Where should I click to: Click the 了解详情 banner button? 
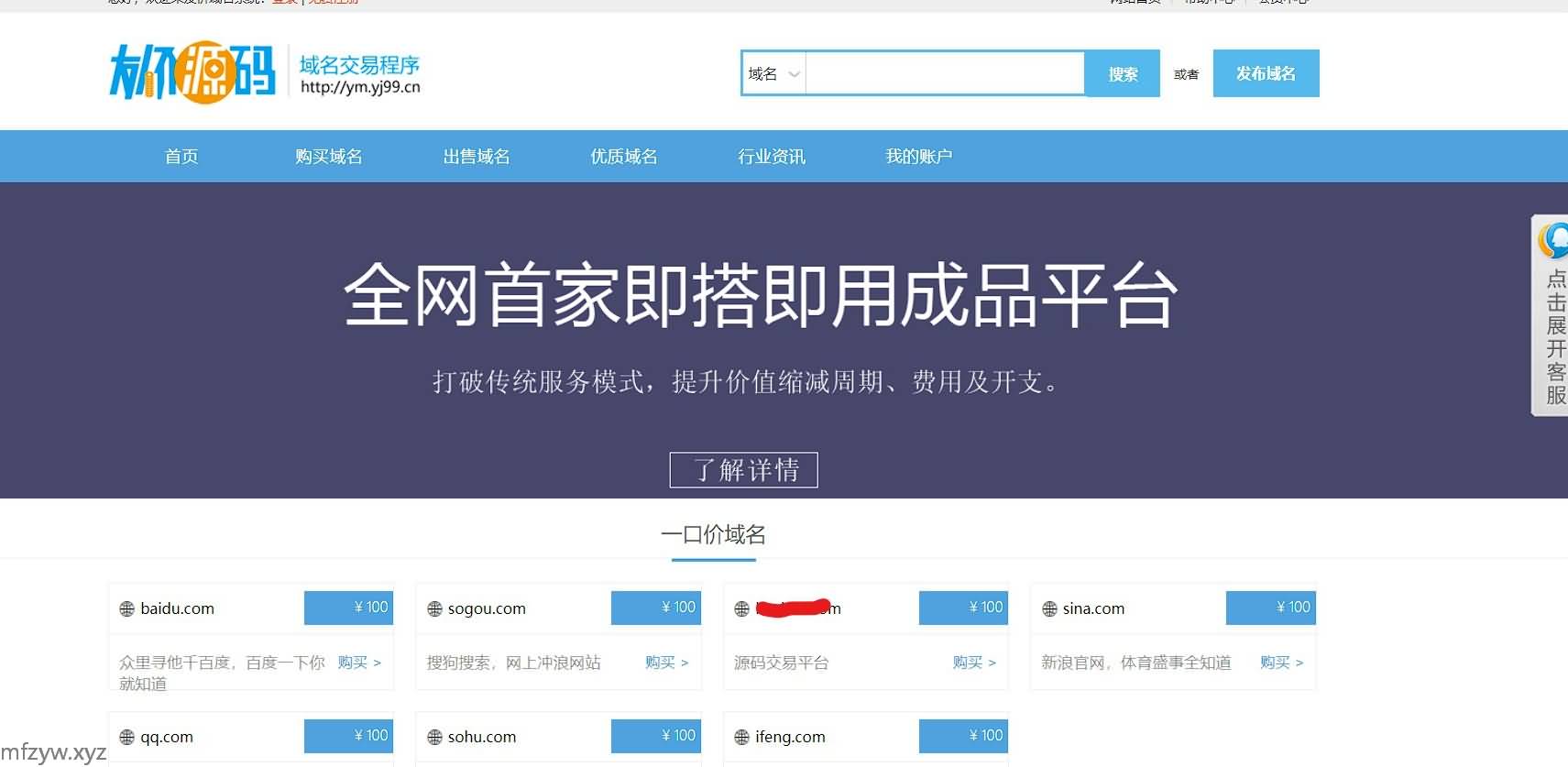pos(743,470)
